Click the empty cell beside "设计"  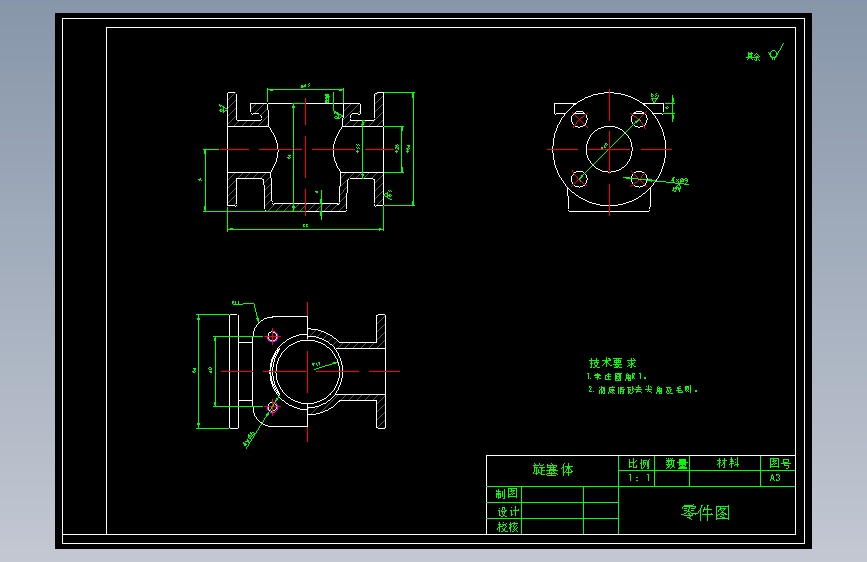point(552,511)
